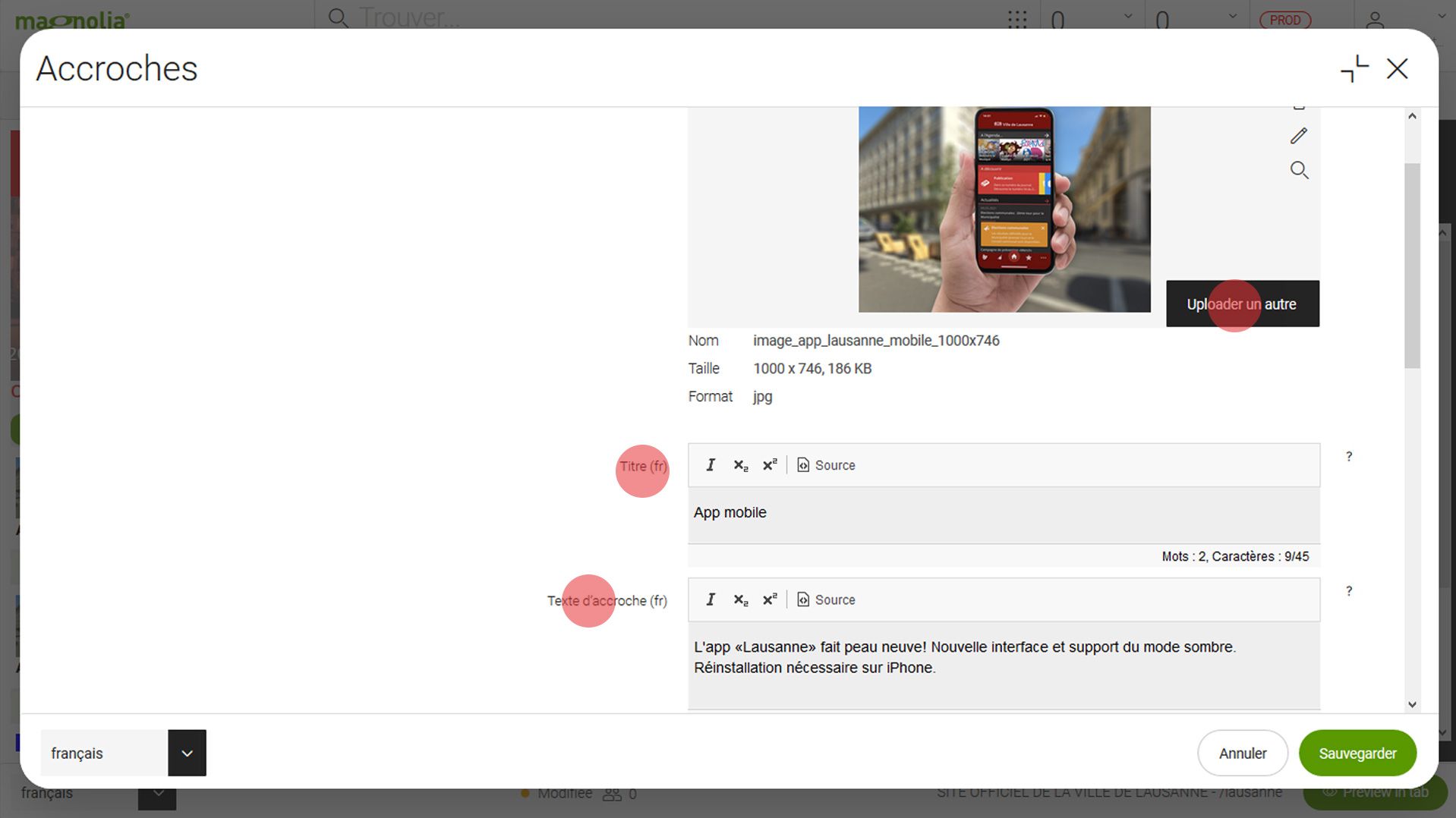Click the Sauvegarder button

coord(1357,753)
